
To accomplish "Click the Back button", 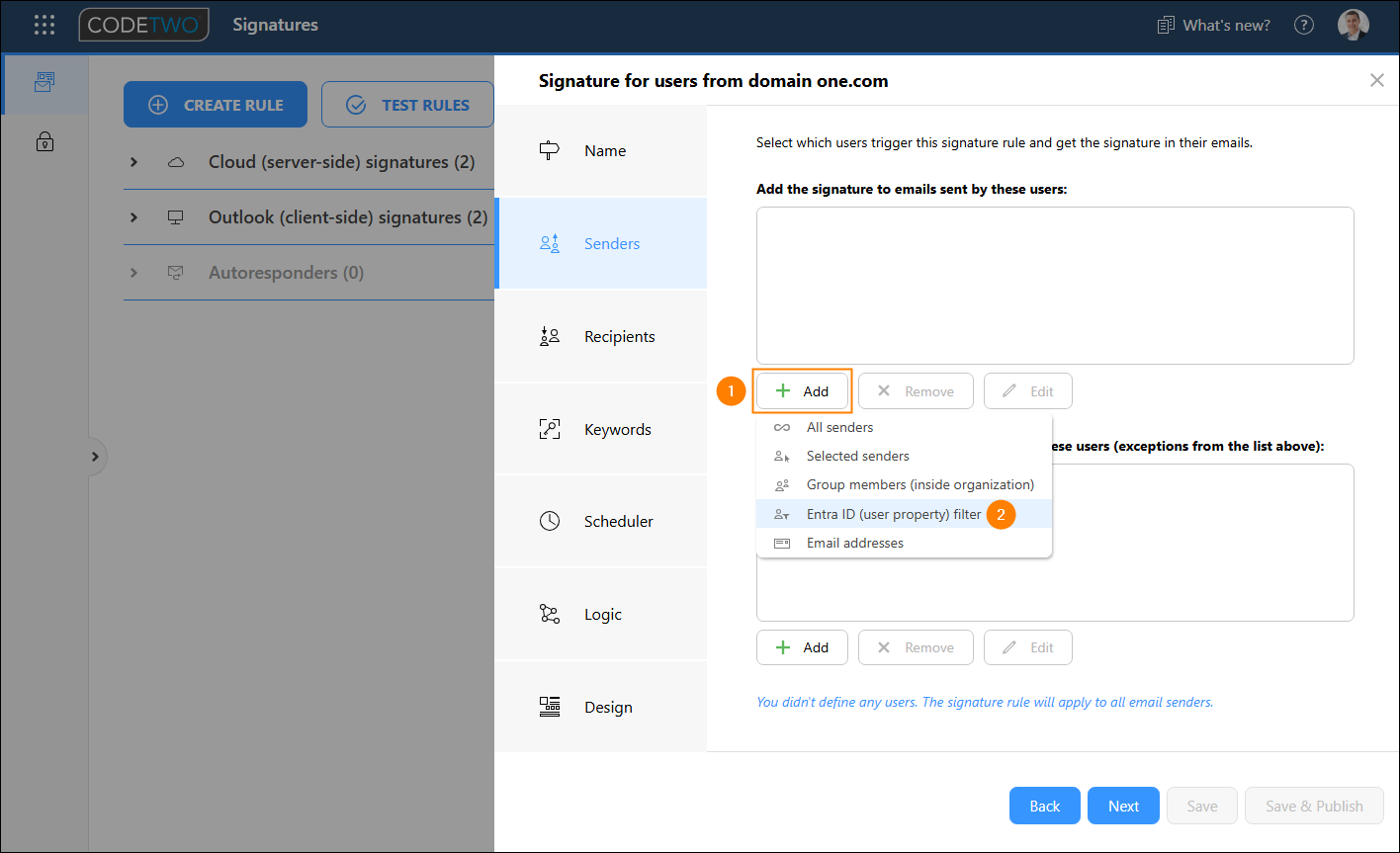I will click(1045, 806).
